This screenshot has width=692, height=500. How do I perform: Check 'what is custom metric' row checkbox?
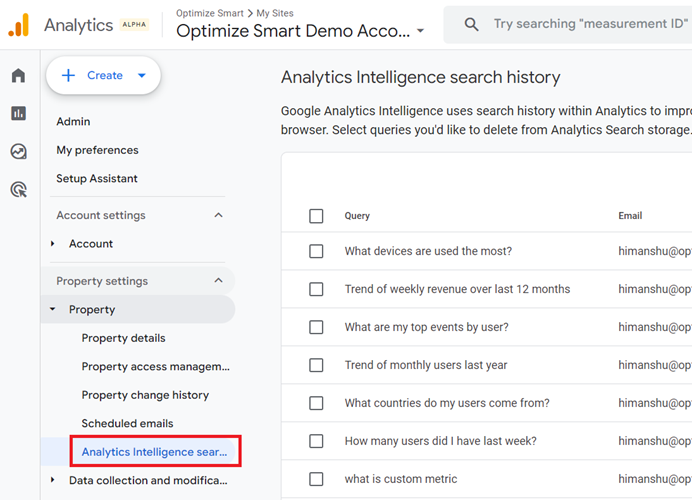click(x=316, y=479)
